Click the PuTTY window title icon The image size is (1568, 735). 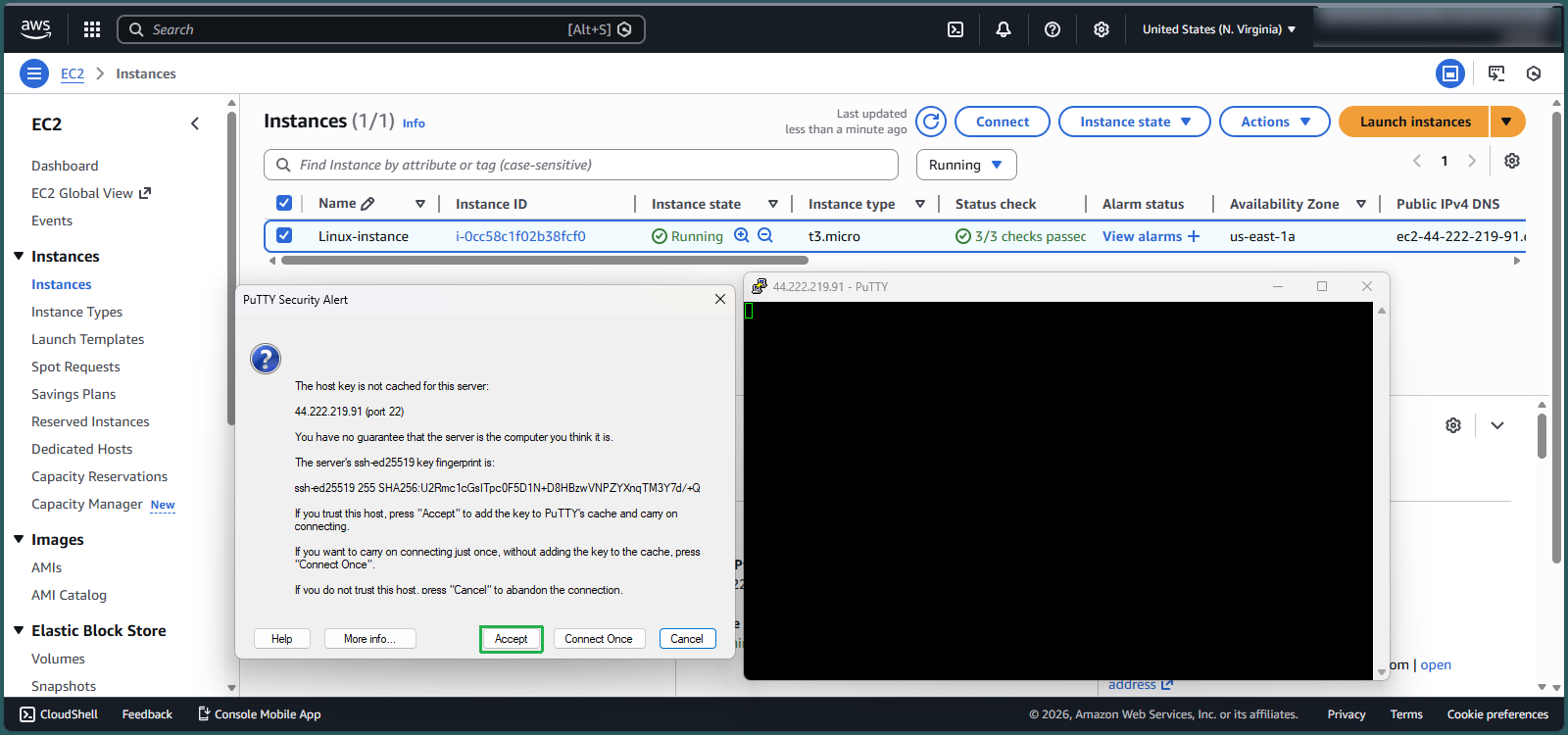tap(759, 286)
